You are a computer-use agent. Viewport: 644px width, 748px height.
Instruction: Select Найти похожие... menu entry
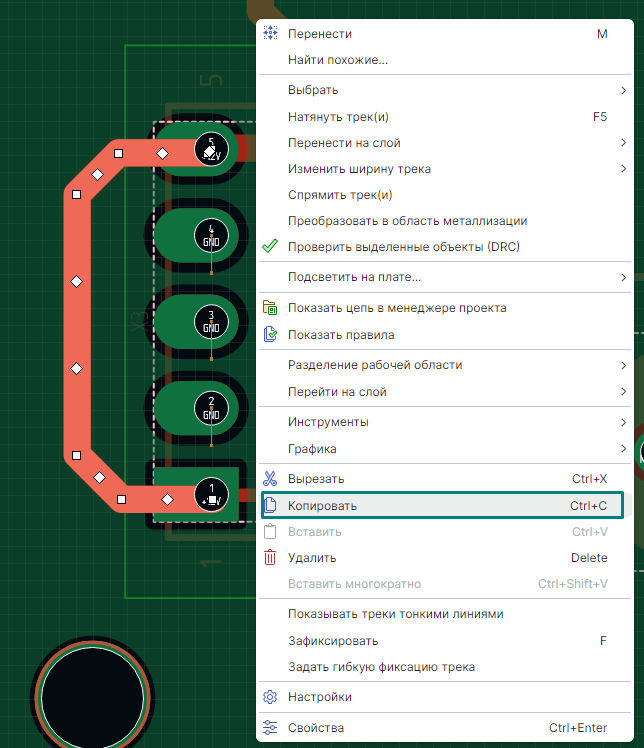click(338, 60)
